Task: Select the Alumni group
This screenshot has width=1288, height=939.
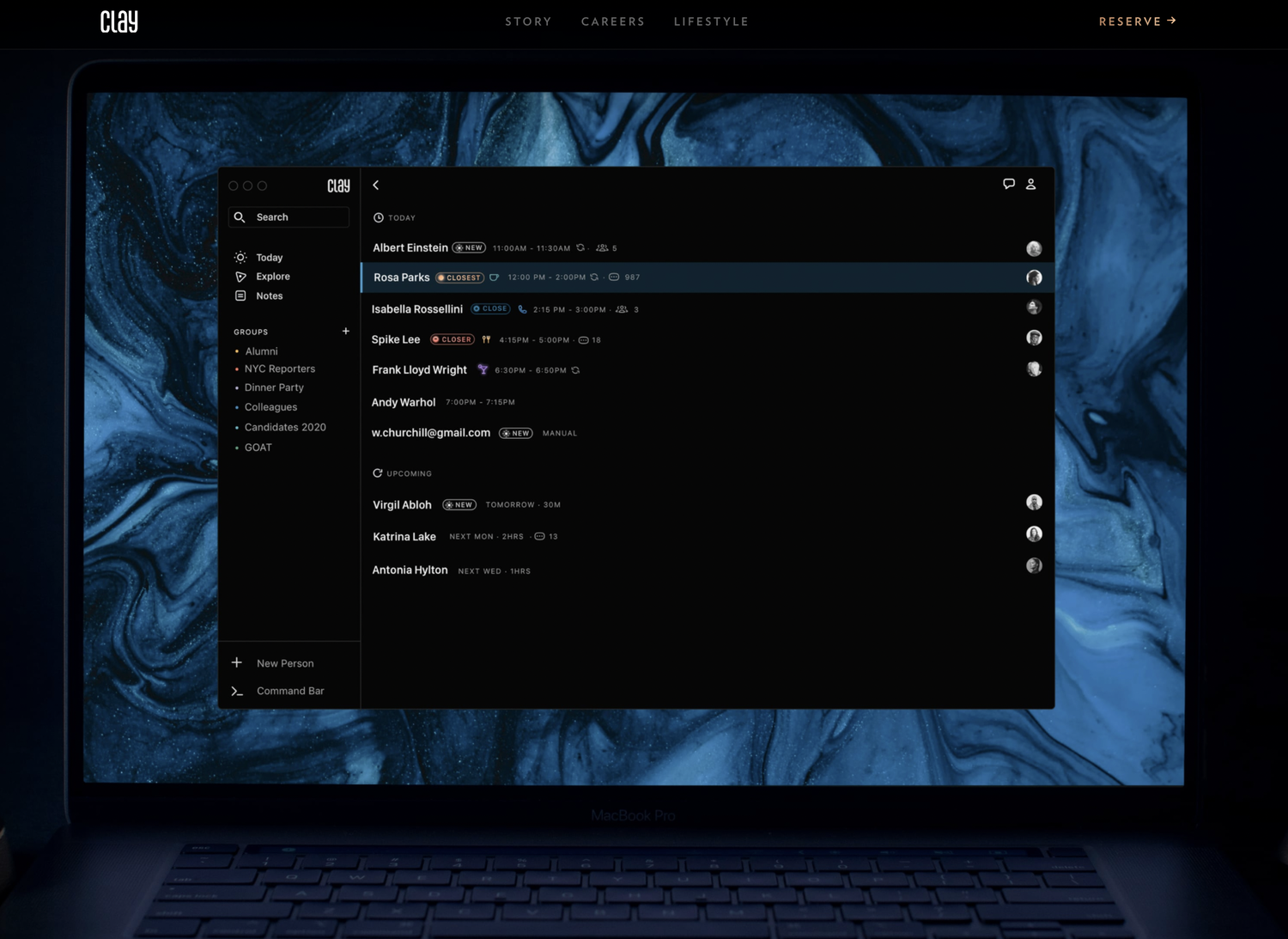Action: (x=261, y=351)
